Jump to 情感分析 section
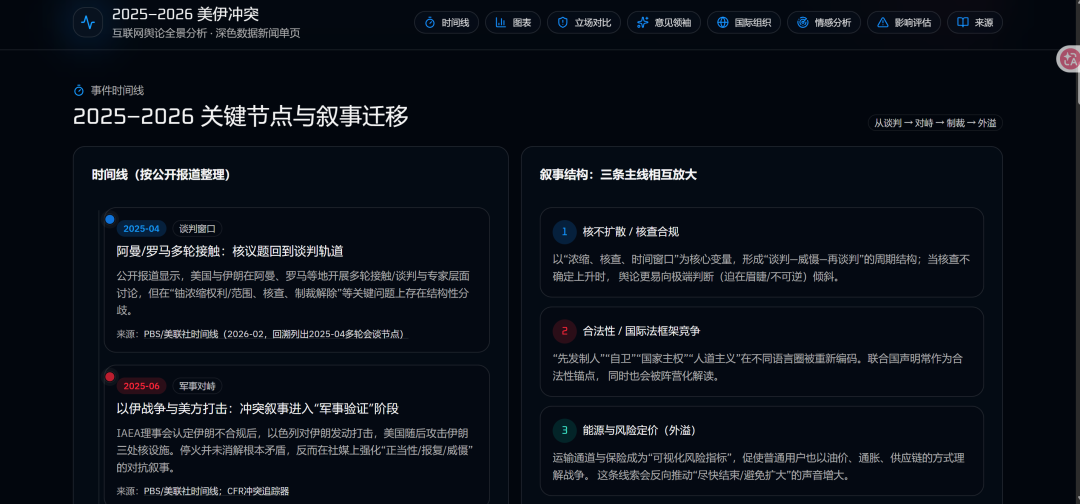Image resolution: width=1080 pixels, height=504 pixels. pos(824,23)
